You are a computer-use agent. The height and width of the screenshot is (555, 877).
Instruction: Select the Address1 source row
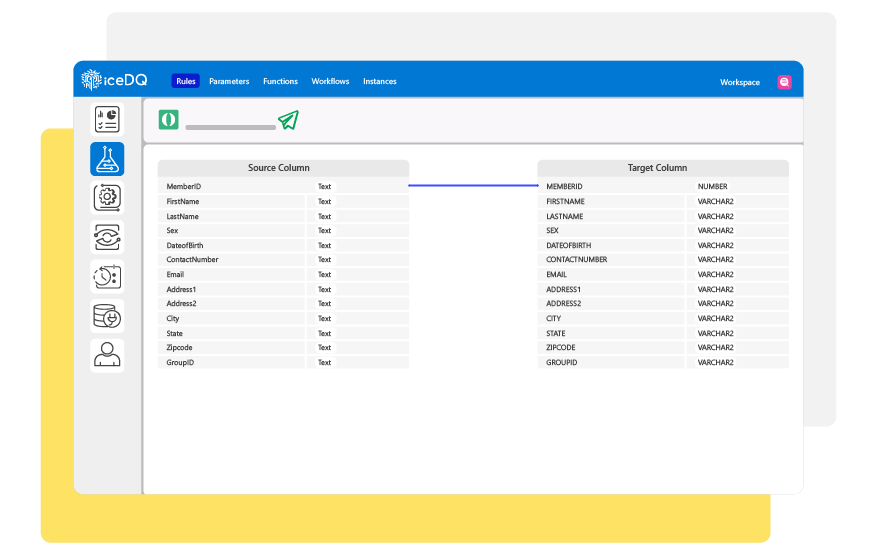pos(283,289)
